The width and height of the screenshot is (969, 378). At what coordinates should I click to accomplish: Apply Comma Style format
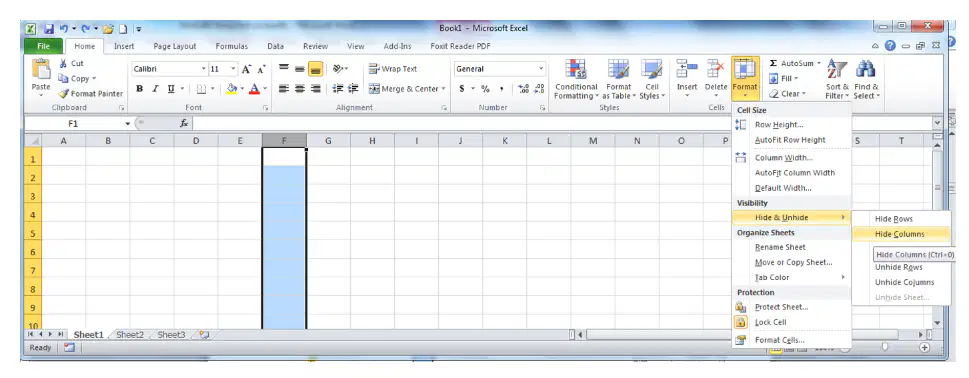point(501,89)
